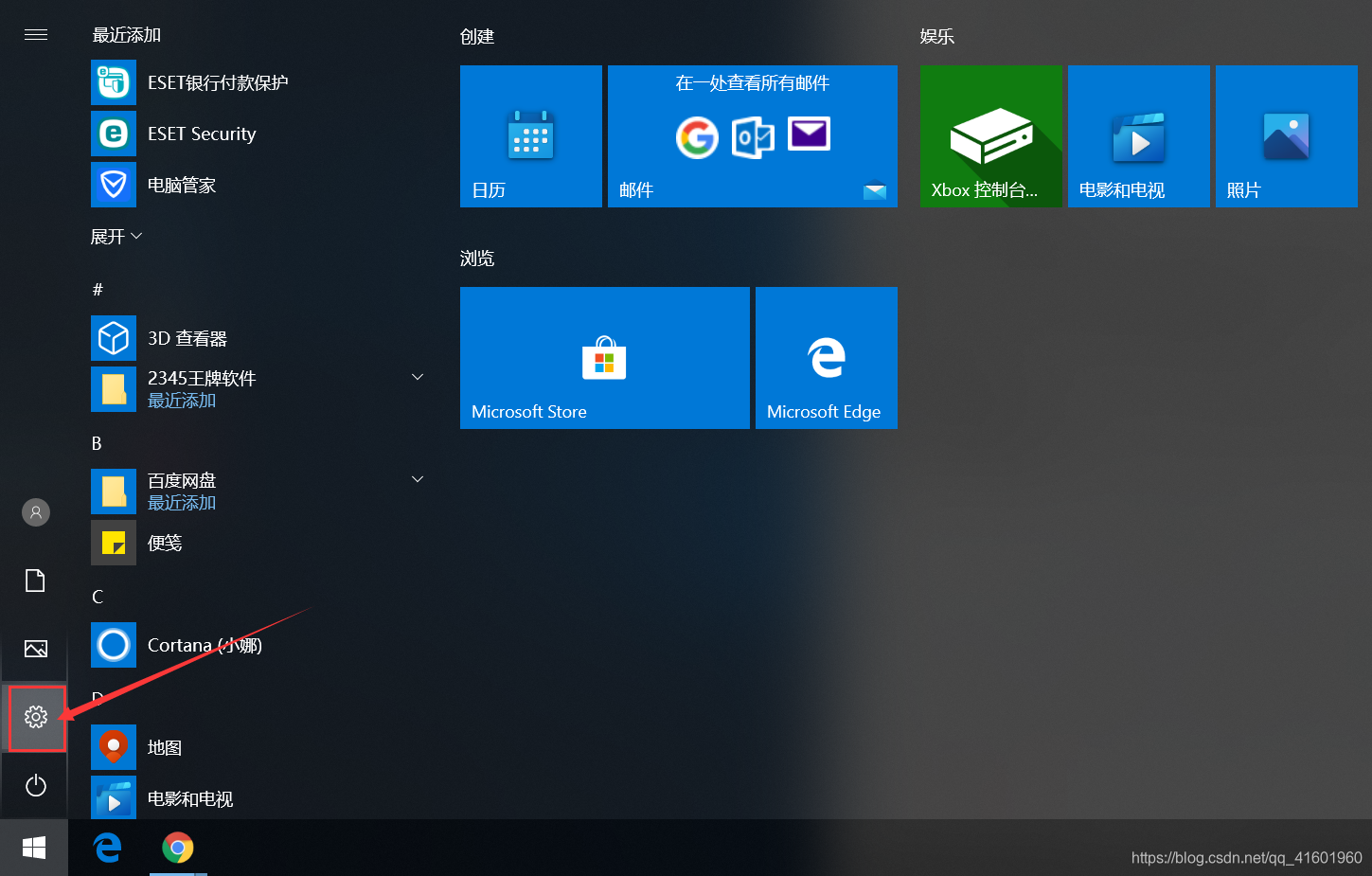1372x876 pixels.
Task: Click the B alphabet section header
Action: tap(97, 443)
